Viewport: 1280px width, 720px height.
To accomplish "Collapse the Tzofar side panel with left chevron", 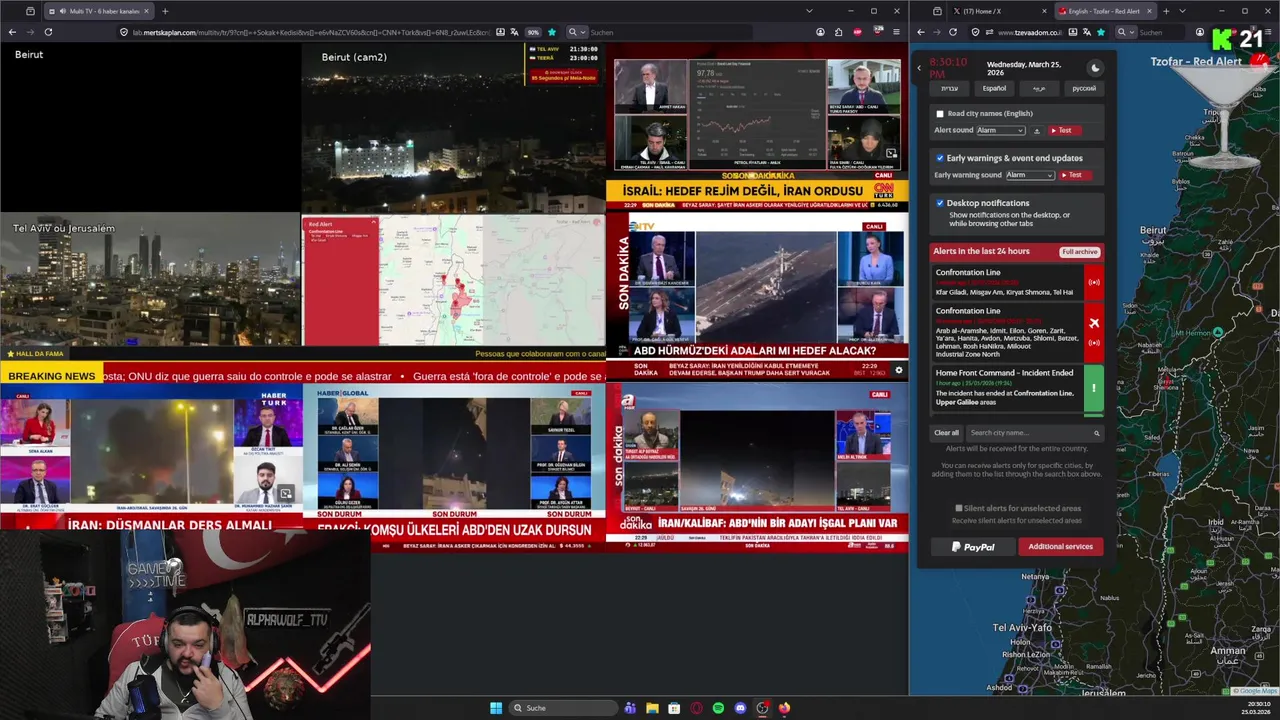I will click(x=919, y=68).
